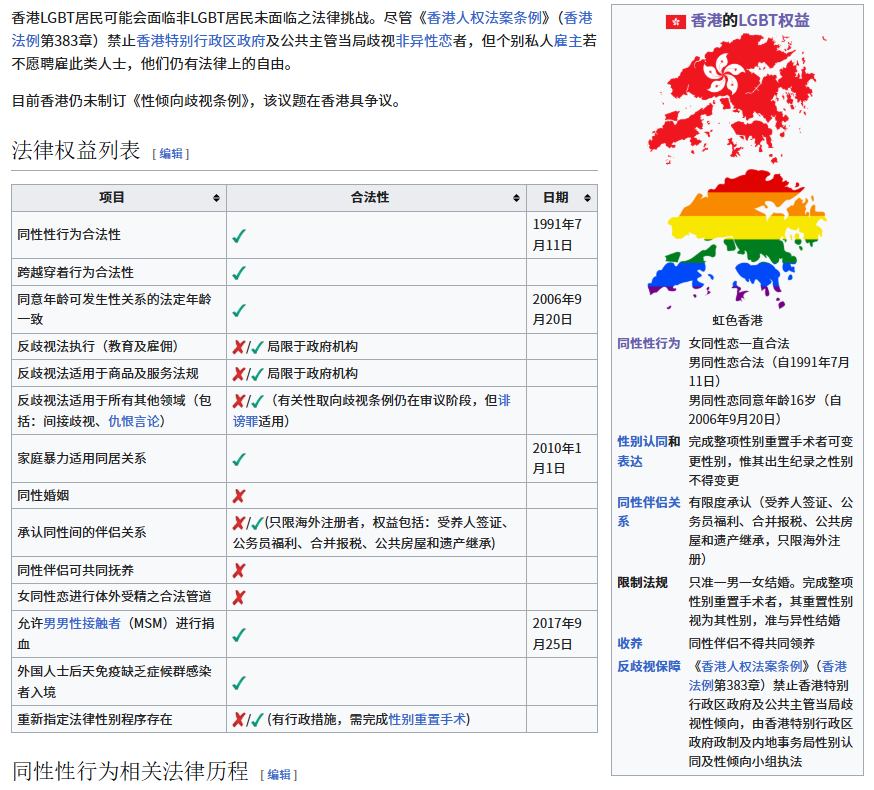Click the 同性性行为相关法律历程 section heading
This screenshot has height=790, width=874.
(130, 771)
